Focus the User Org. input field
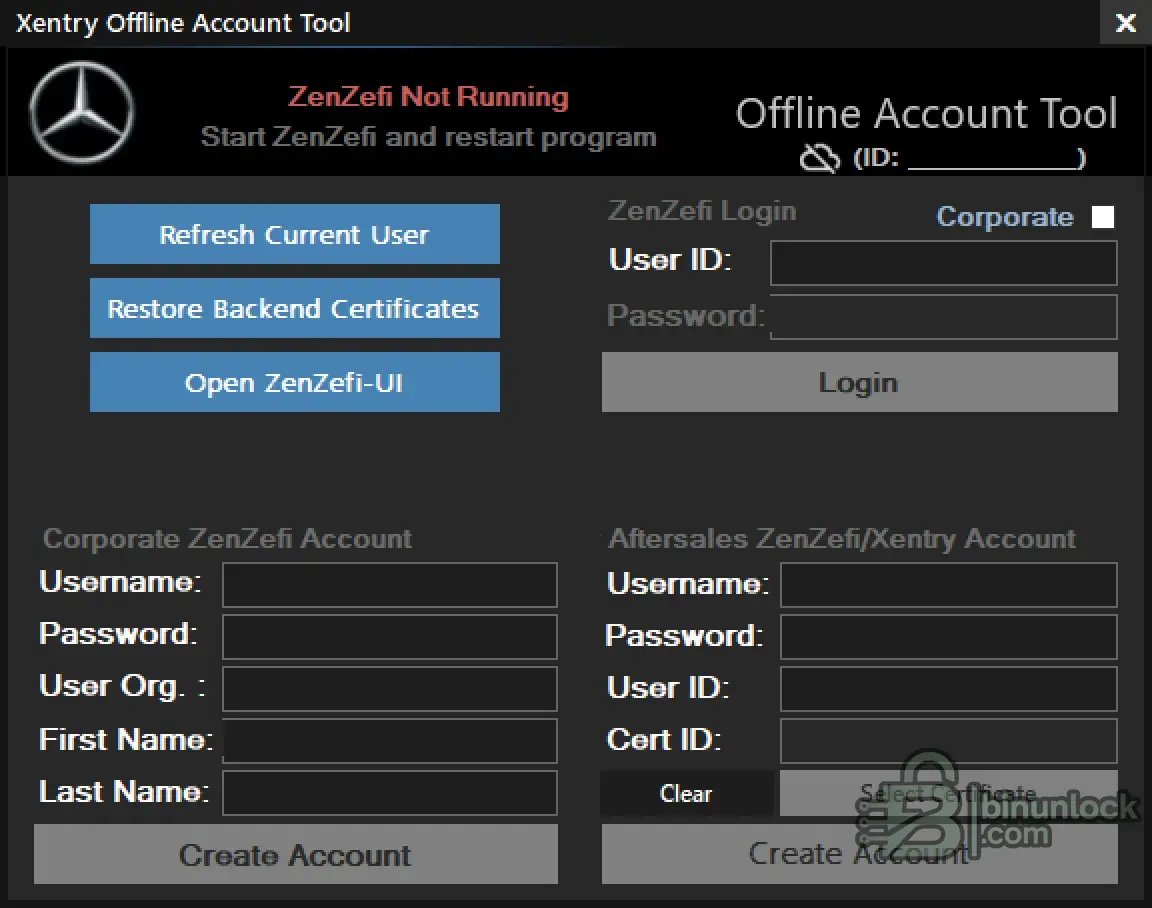This screenshot has width=1152, height=908. coord(389,689)
